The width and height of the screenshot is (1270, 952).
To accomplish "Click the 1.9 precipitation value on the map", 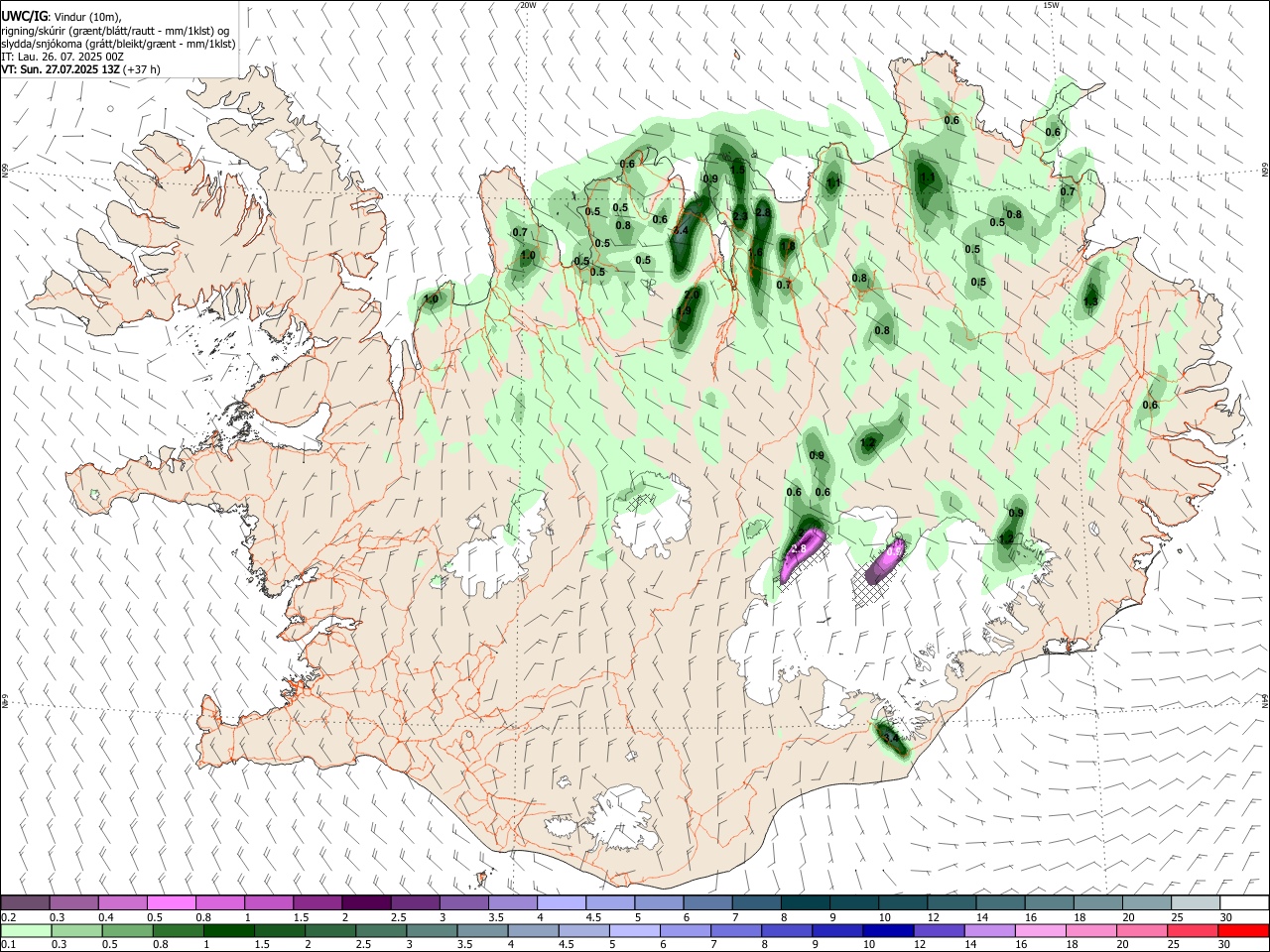I will tap(684, 311).
